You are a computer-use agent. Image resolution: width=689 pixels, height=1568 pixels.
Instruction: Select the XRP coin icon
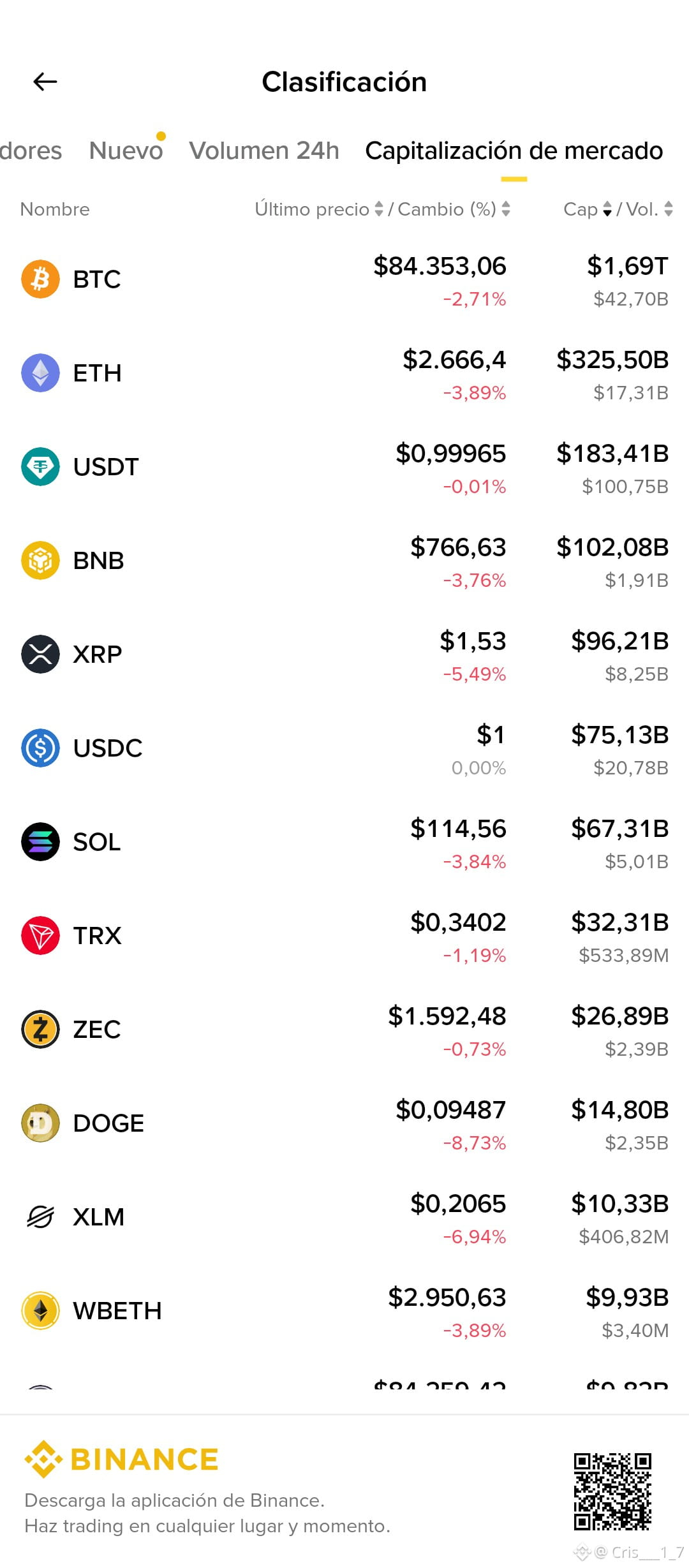[40, 654]
